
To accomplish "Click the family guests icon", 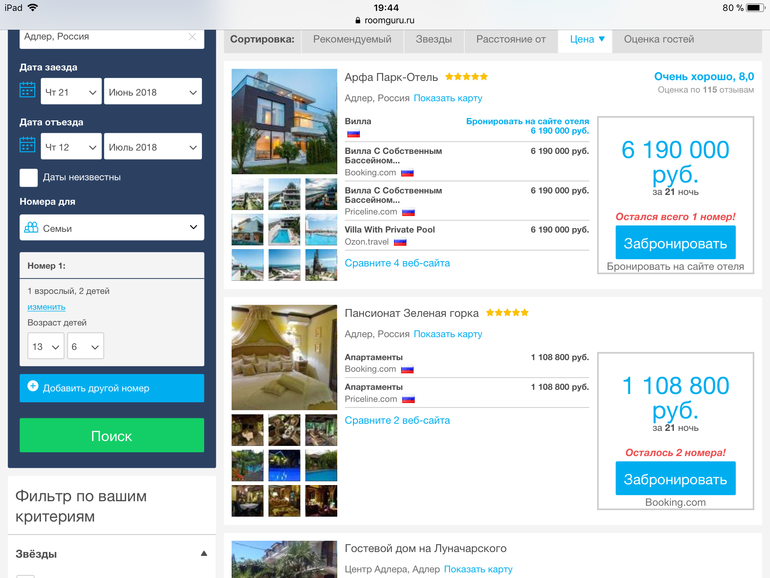I will 31,228.
